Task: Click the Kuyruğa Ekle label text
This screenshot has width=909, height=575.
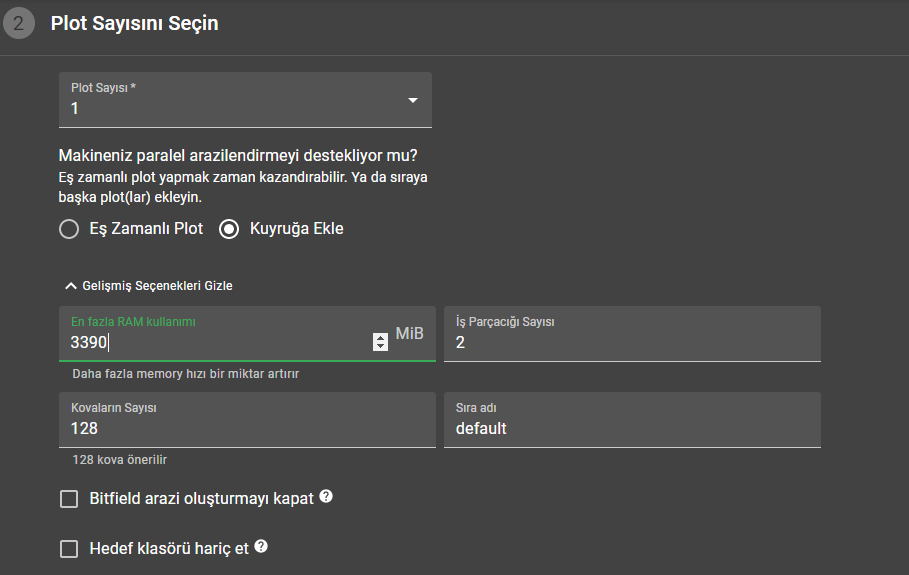Action: click(x=297, y=229)
